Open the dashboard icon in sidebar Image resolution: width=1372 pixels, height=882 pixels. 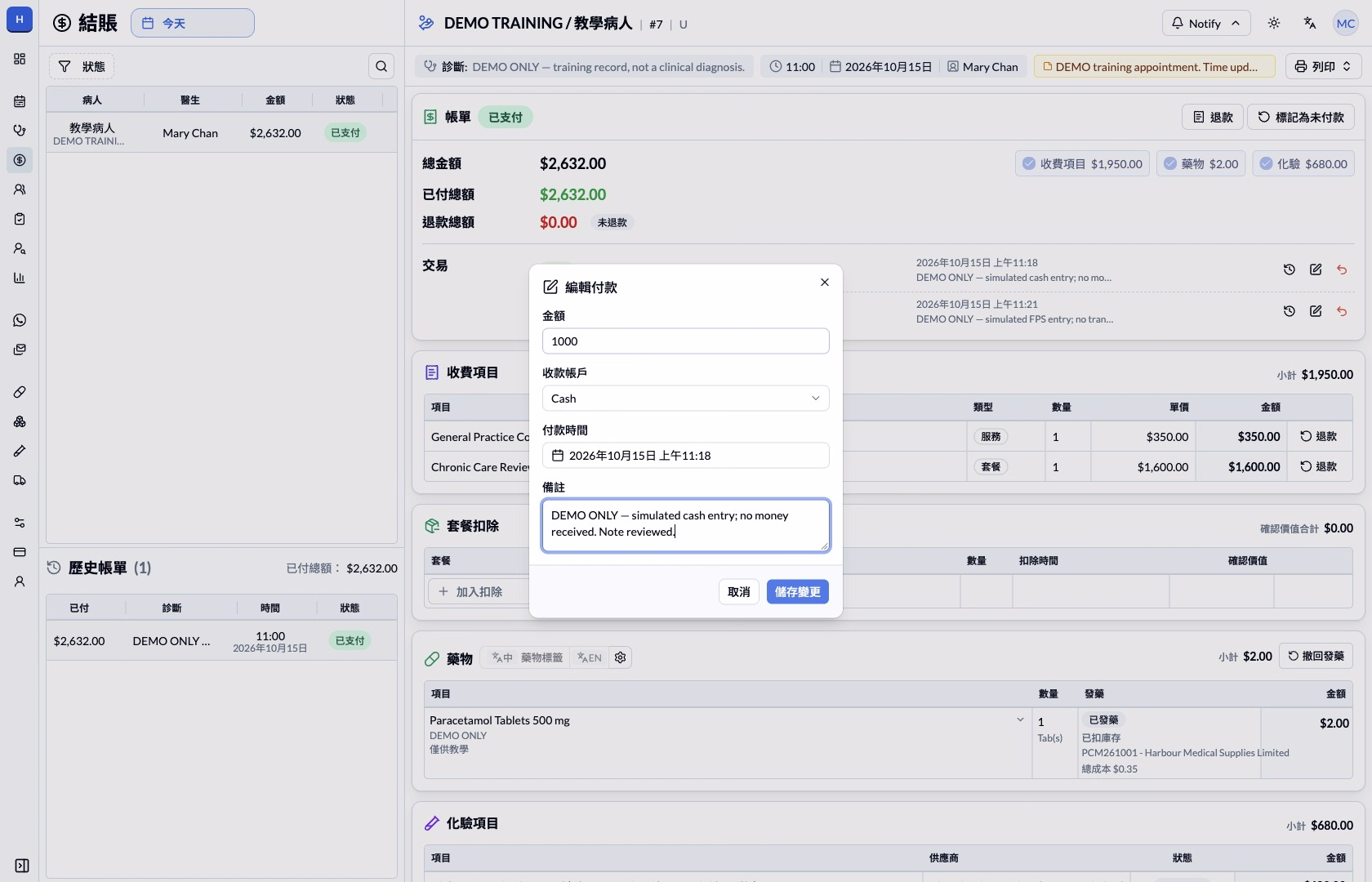point(20,59)
